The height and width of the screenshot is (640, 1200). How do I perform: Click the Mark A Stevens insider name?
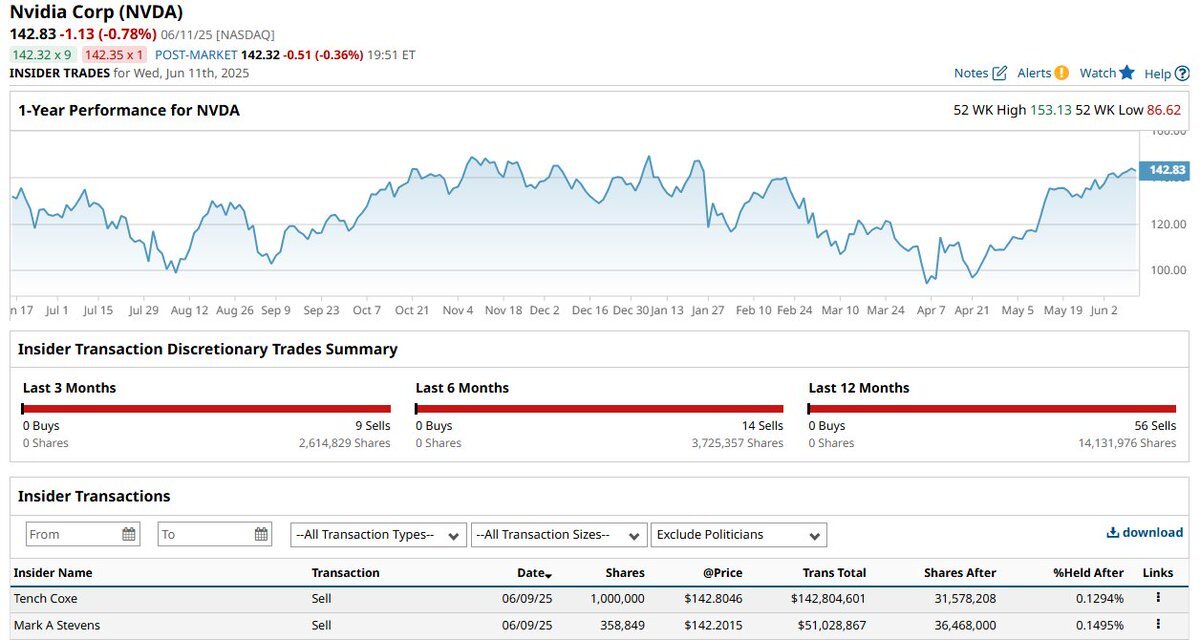coord(57,625)
